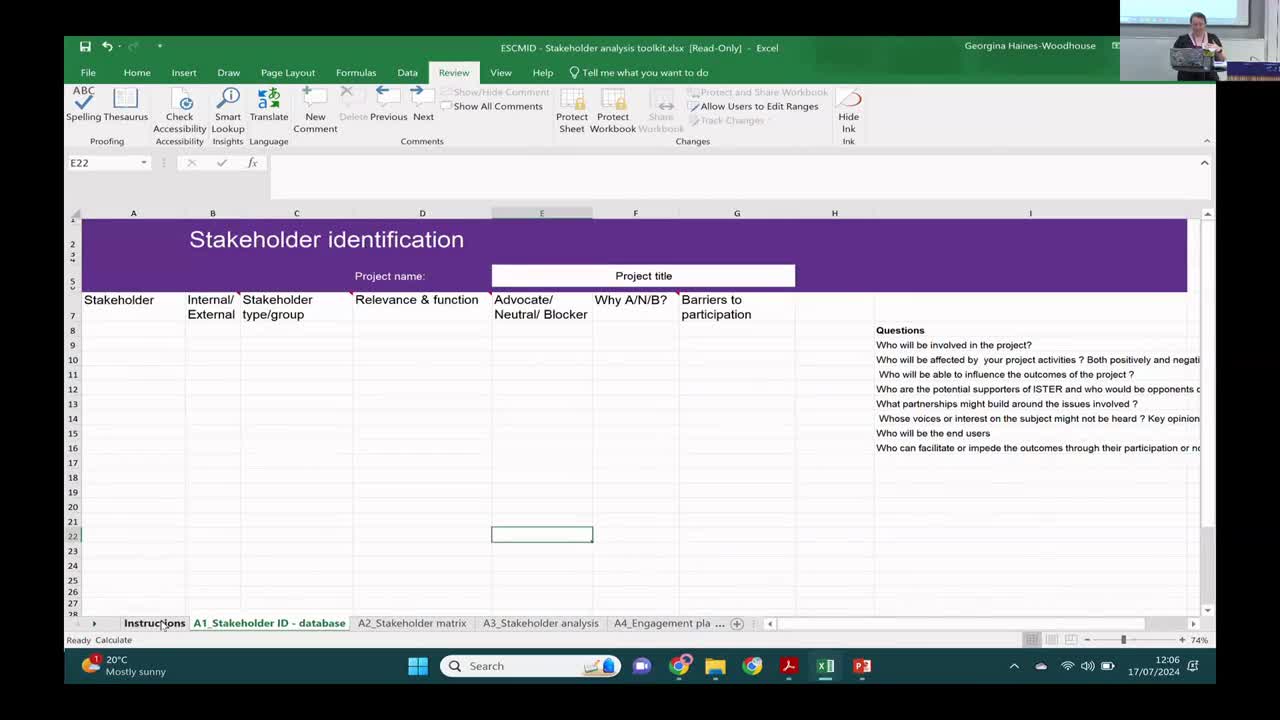Click Show All Comments

pos(491,106)
